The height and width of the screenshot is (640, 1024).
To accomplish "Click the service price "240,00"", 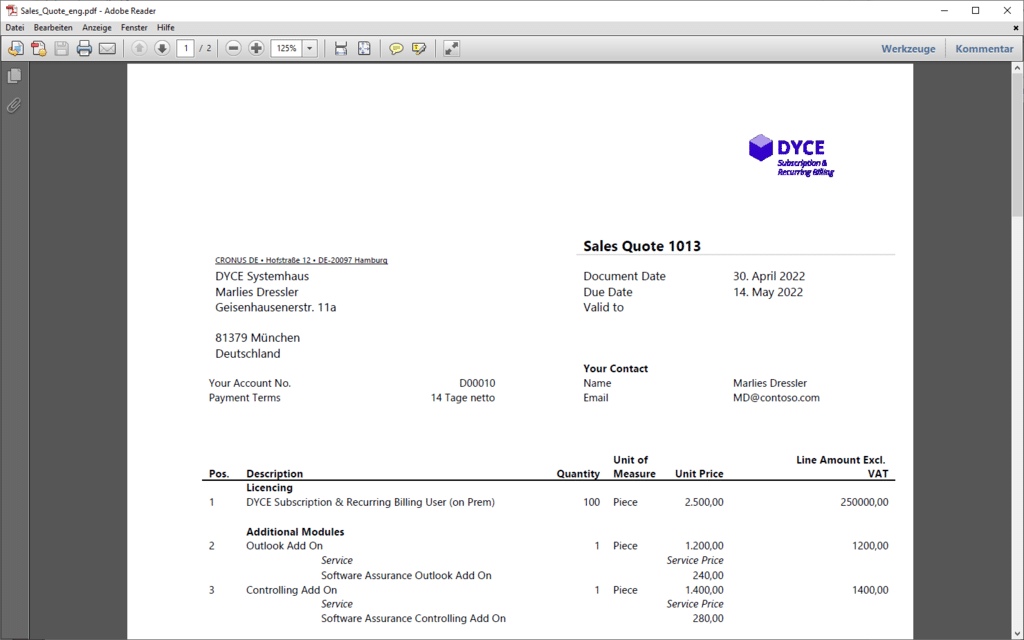I will point(708,575).
